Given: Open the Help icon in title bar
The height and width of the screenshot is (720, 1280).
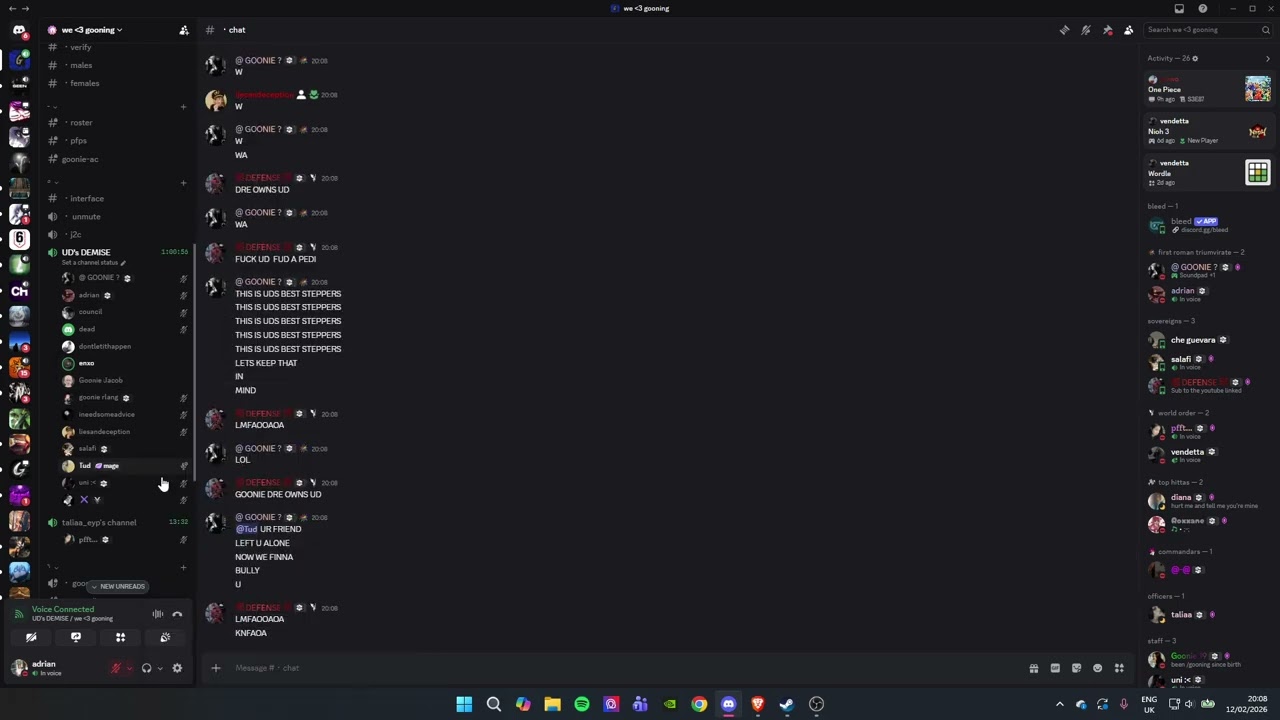Looking at the screenshot, I should point(1202,8).
